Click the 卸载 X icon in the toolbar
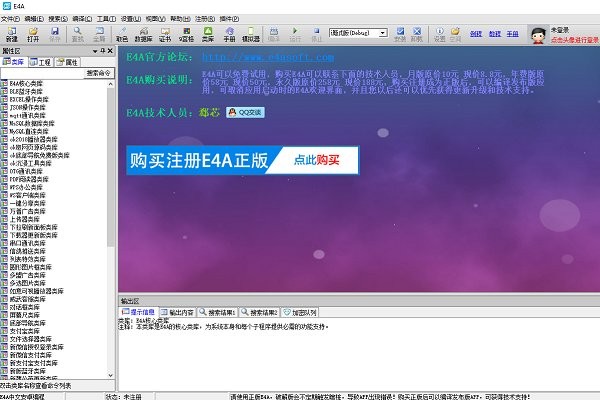Image resolution: width=600 pixels, height=400 pixels. [417, 34]
